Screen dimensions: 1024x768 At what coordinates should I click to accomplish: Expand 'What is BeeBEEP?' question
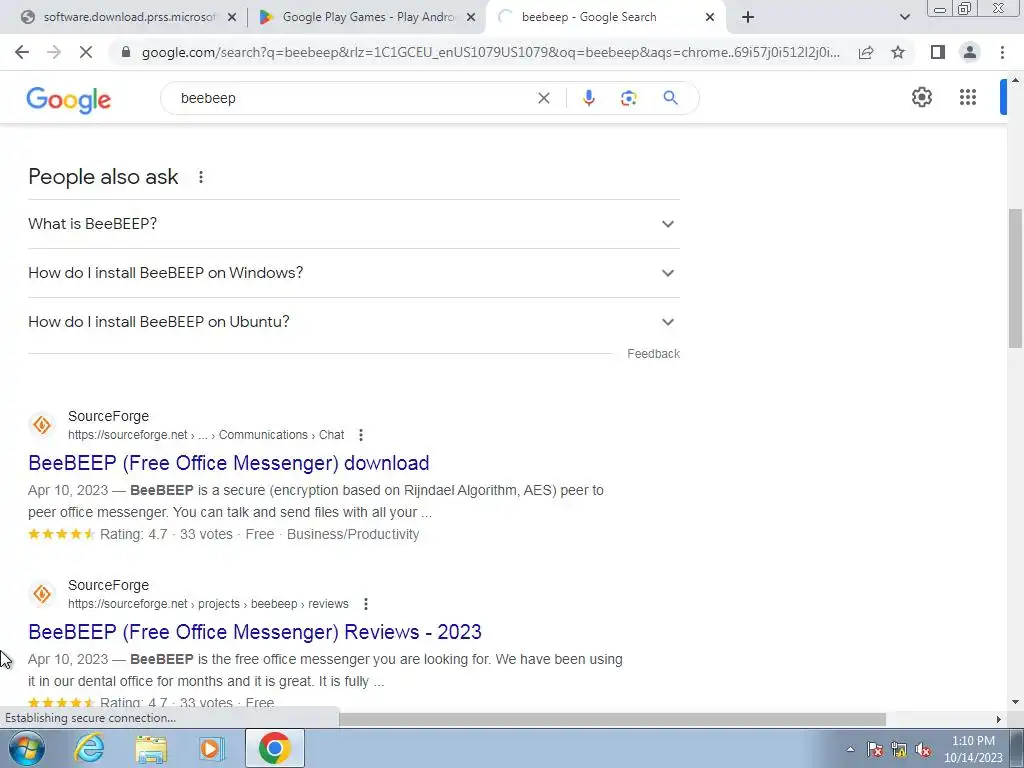[353, 224]
